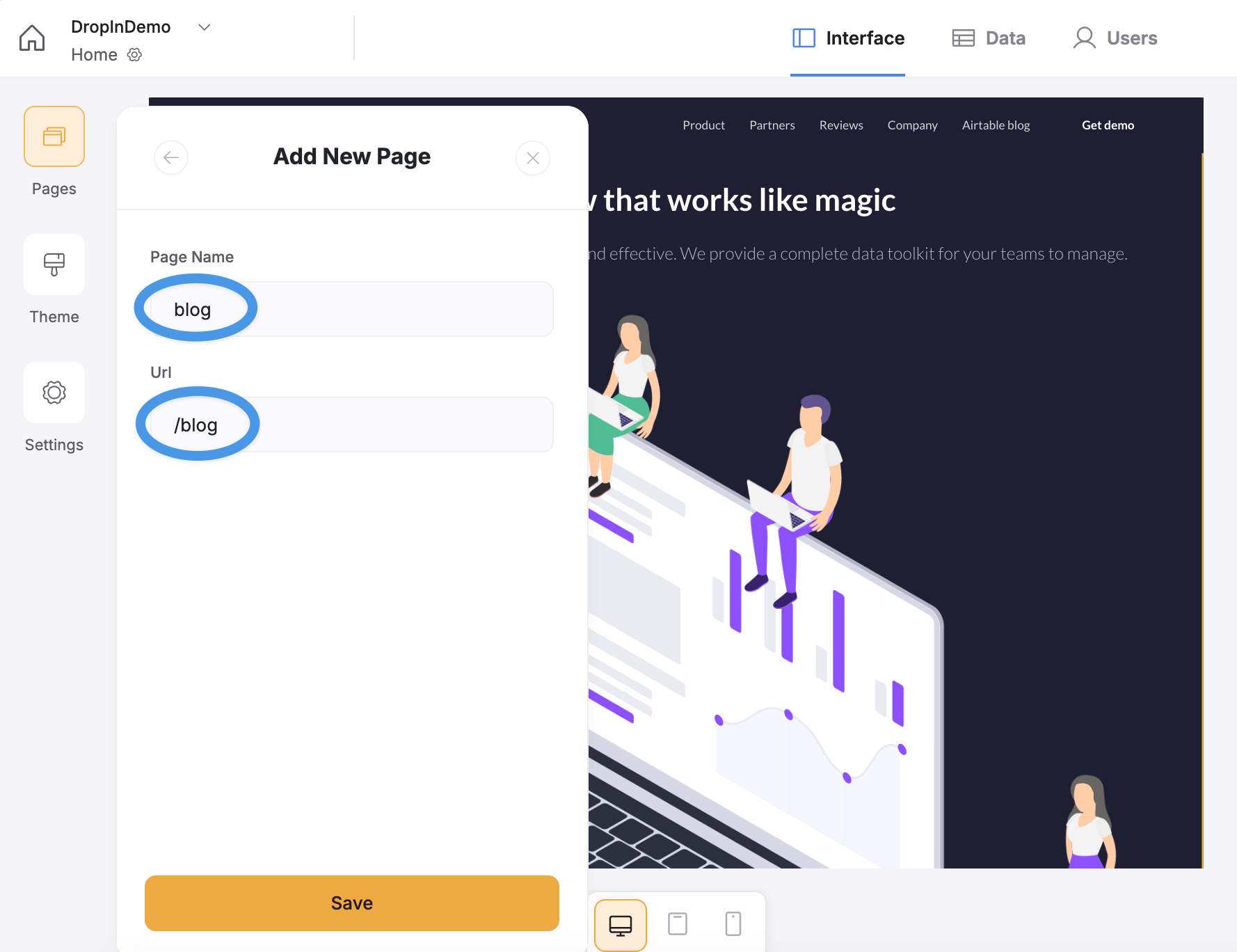Switch to the Interface tab
The width and height of the screenshot is (1237, 952).
pyautogui.click(x=848, y=38)
